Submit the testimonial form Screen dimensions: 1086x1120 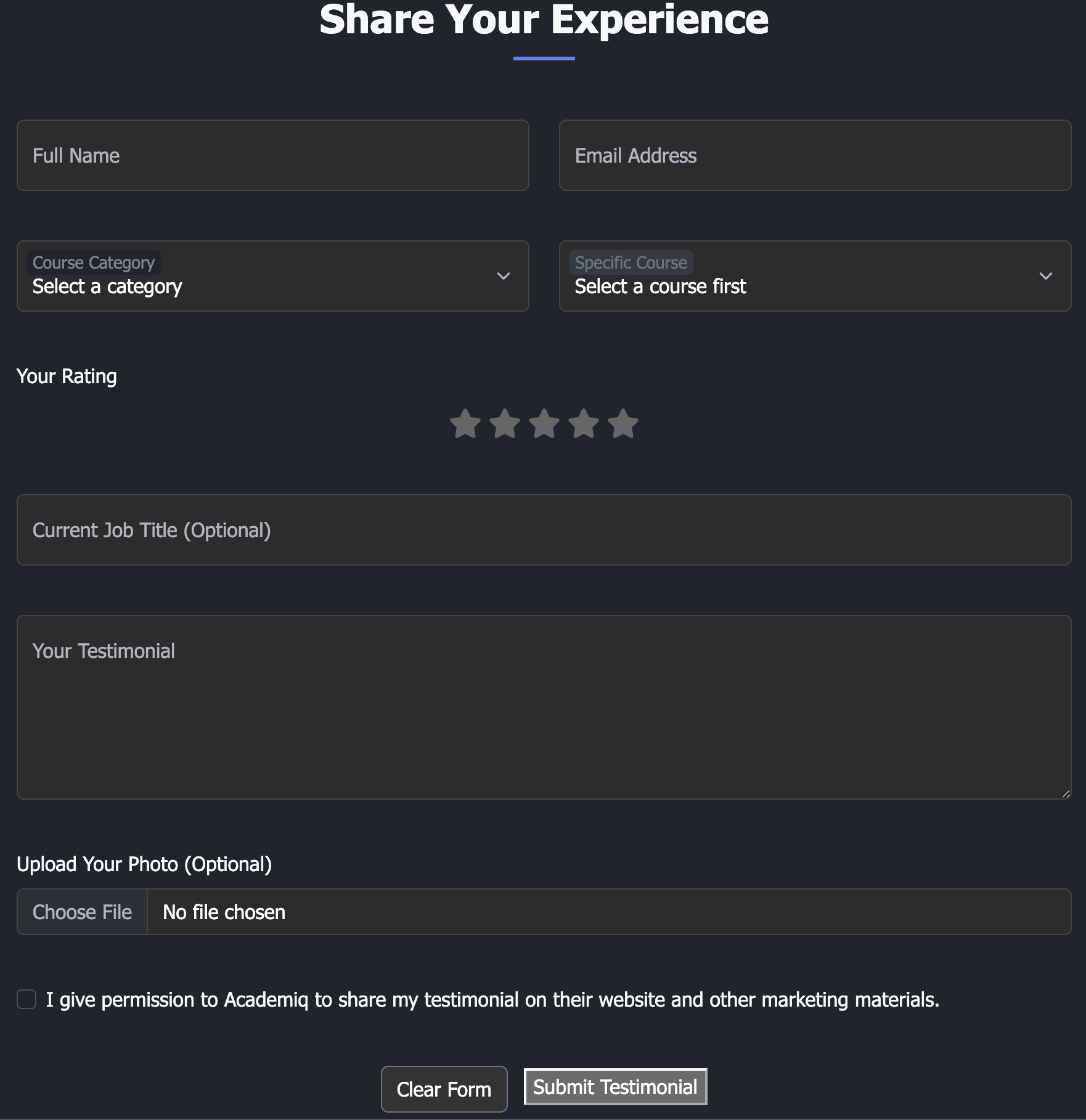pos(615,1087)
